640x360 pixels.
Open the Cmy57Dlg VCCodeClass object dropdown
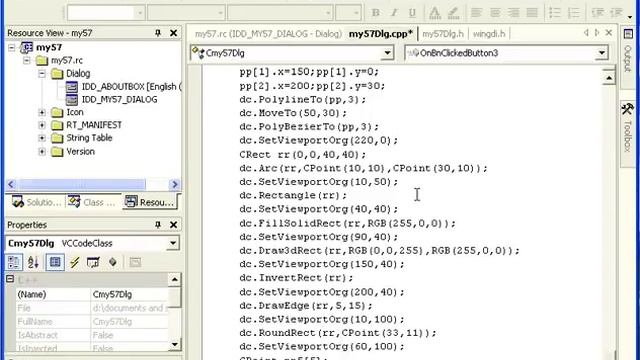(x=173, y=243)
